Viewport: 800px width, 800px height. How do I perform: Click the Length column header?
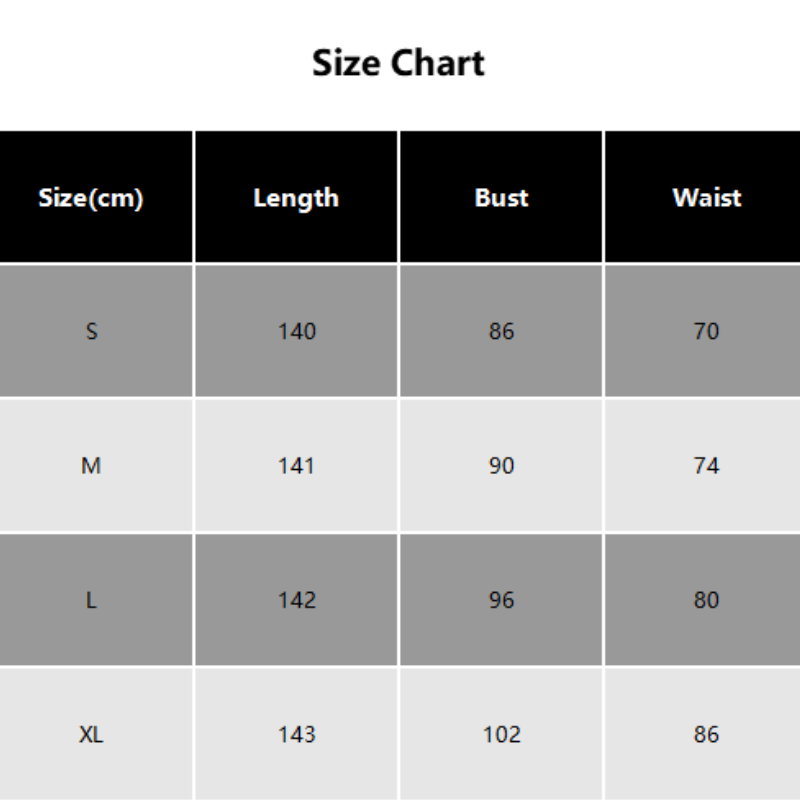(x=296, y=198)
